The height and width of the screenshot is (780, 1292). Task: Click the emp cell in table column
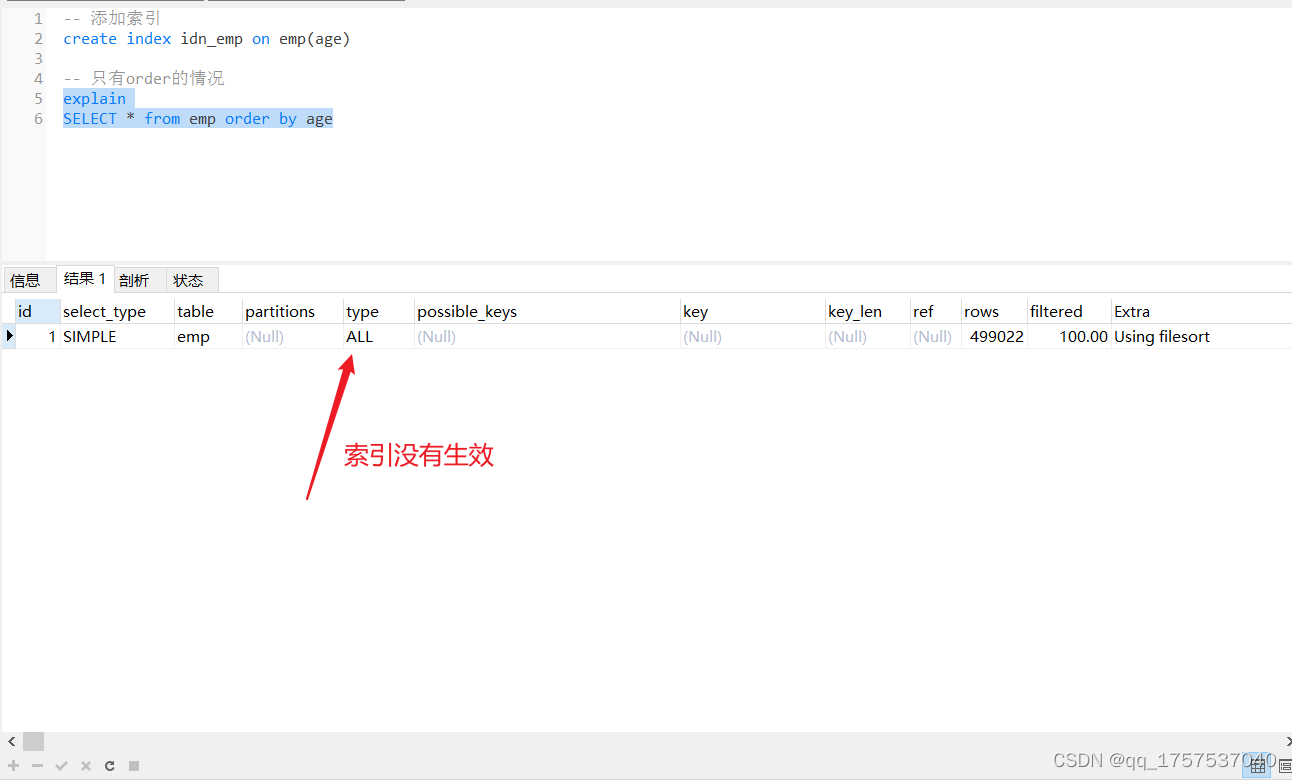(x=208, y=337)
